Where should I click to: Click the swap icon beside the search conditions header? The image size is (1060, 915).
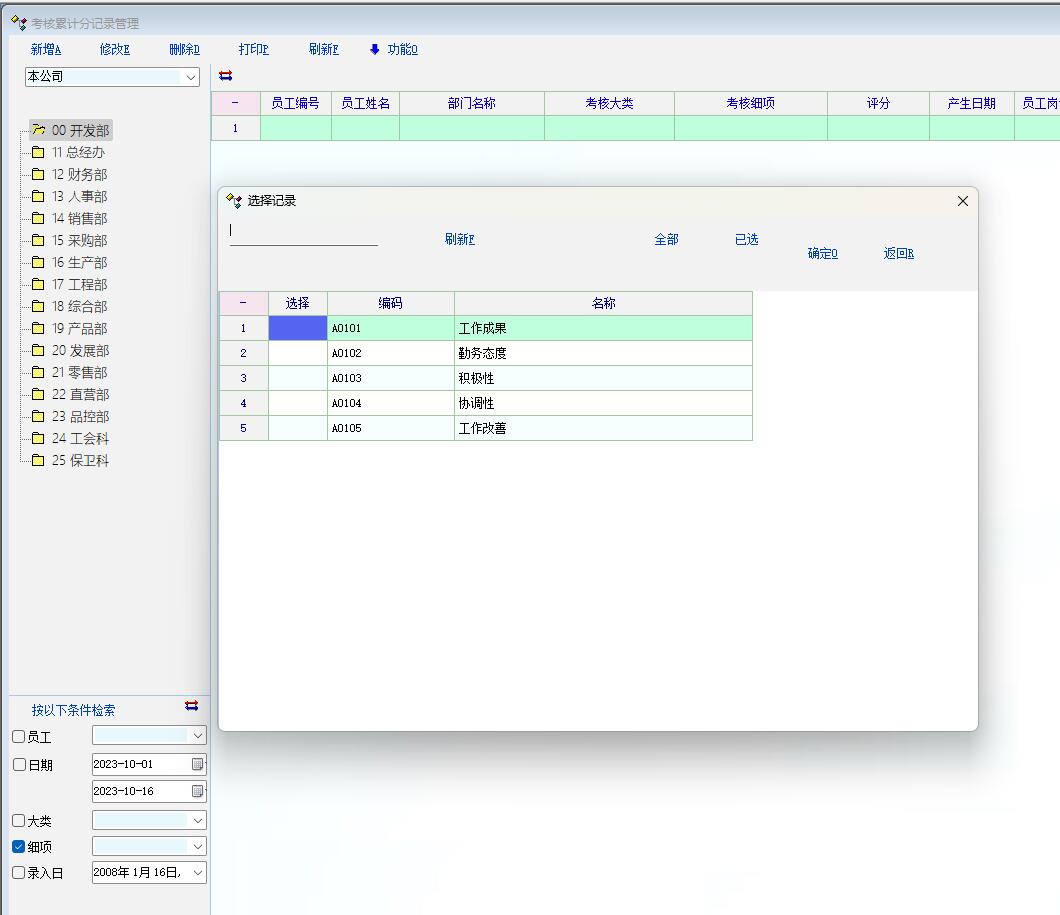coord(191,706)
